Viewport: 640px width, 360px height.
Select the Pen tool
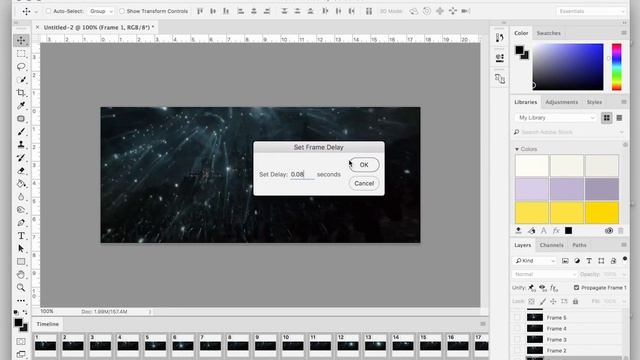(21, 223)
